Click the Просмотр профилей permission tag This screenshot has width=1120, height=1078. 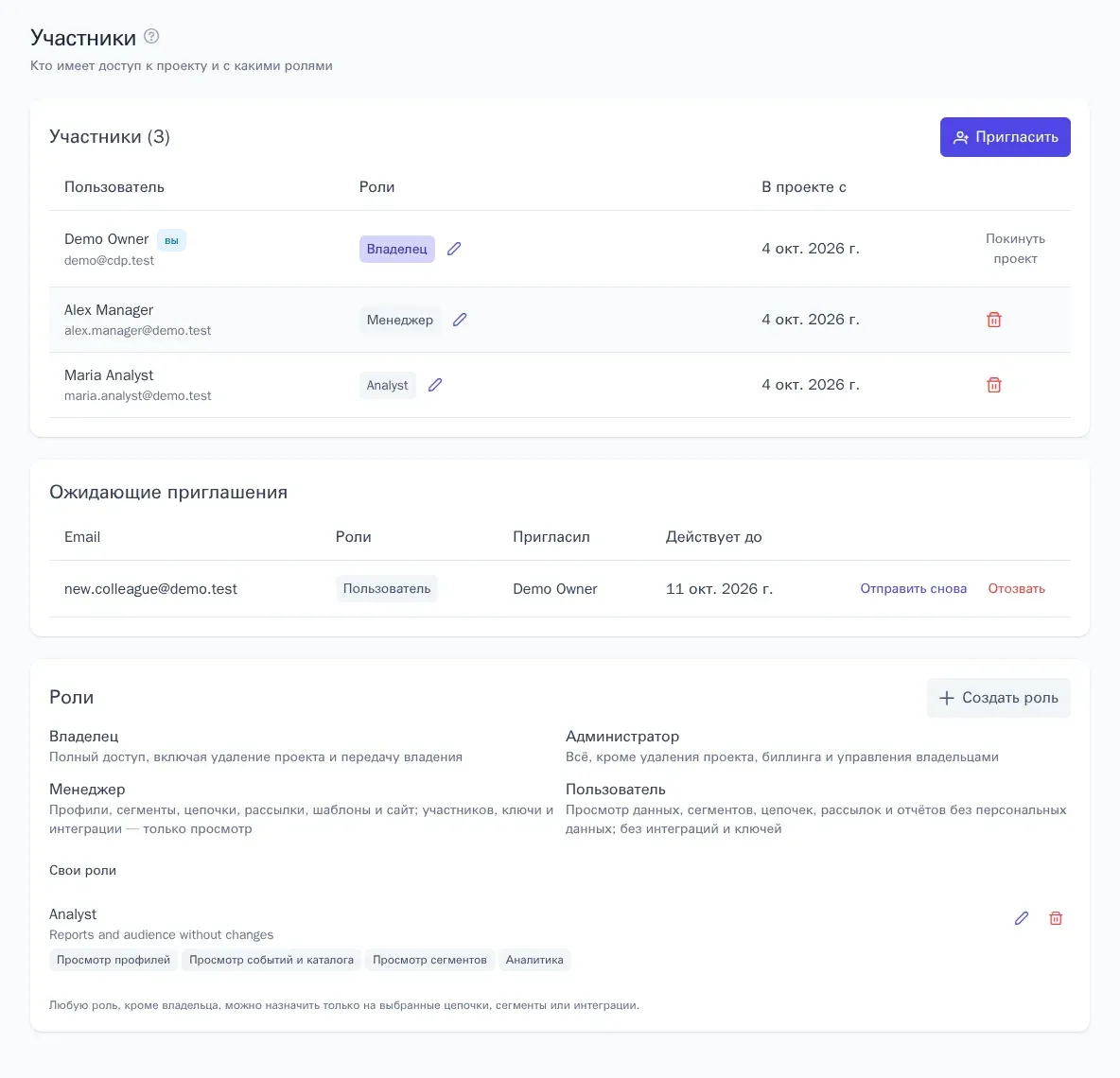coord(114,960)
